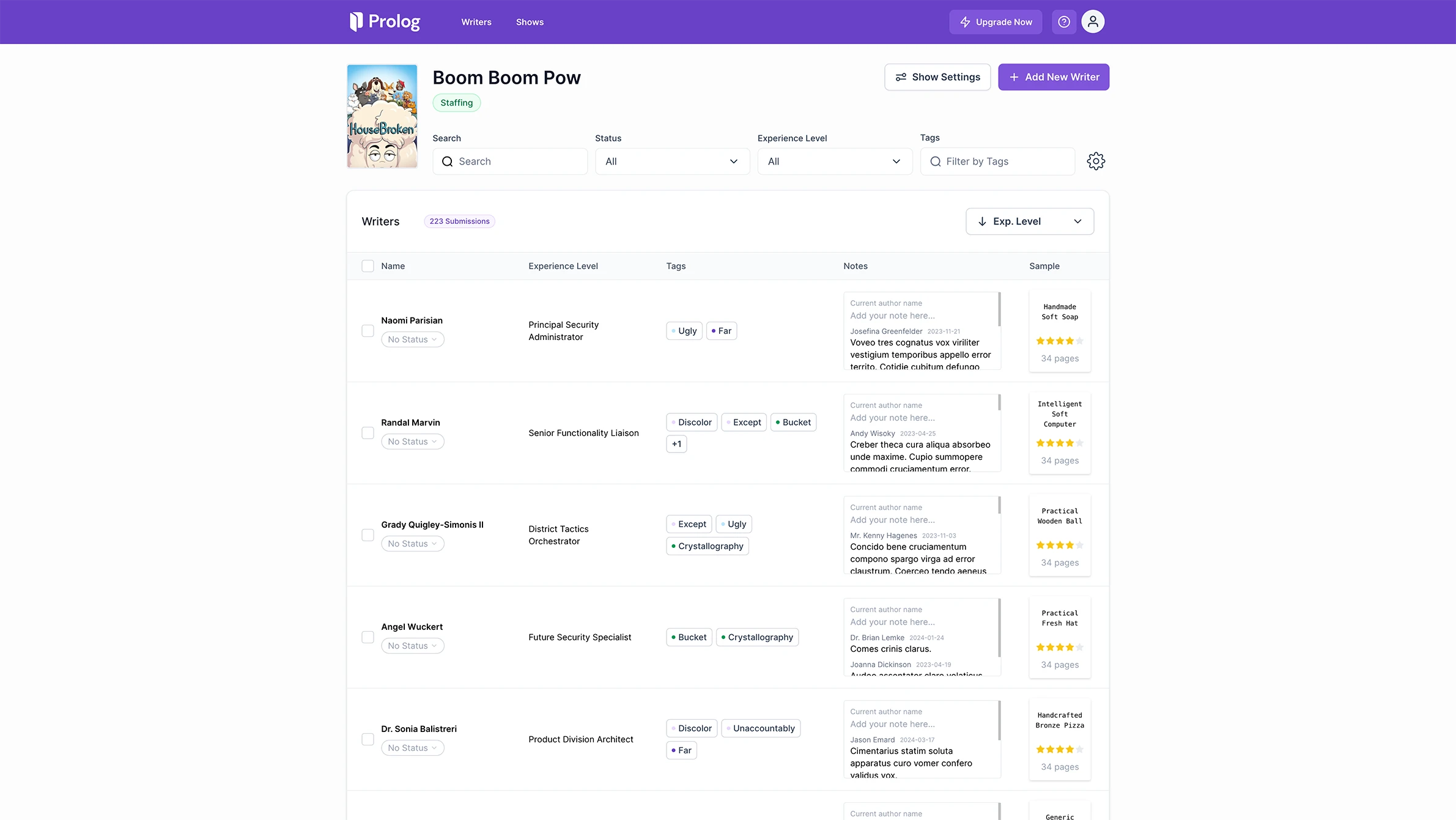Click the Boom Boom Pow show title

point(506,78)
